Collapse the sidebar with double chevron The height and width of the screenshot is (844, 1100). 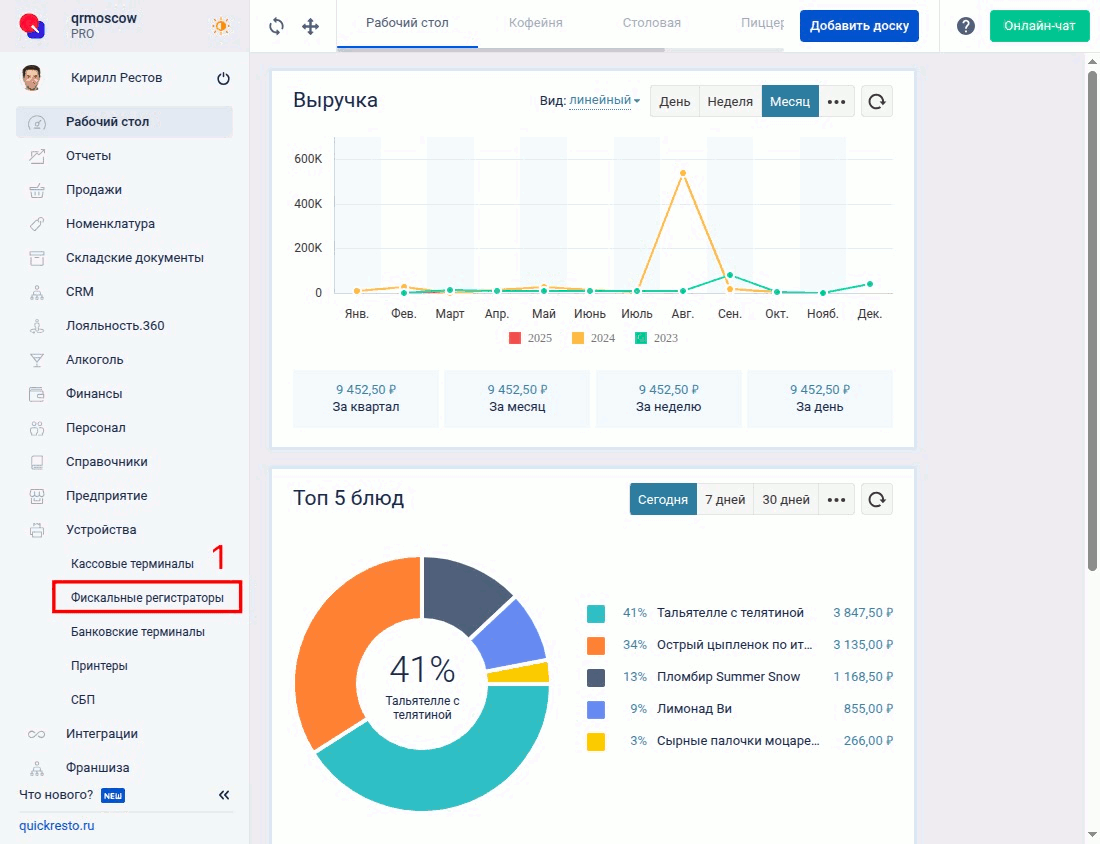pos(224,795)
